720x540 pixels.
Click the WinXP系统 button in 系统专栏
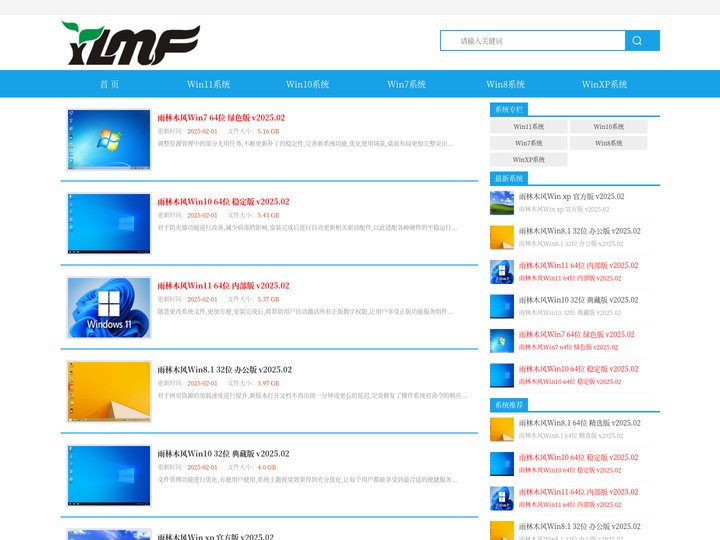529,159
